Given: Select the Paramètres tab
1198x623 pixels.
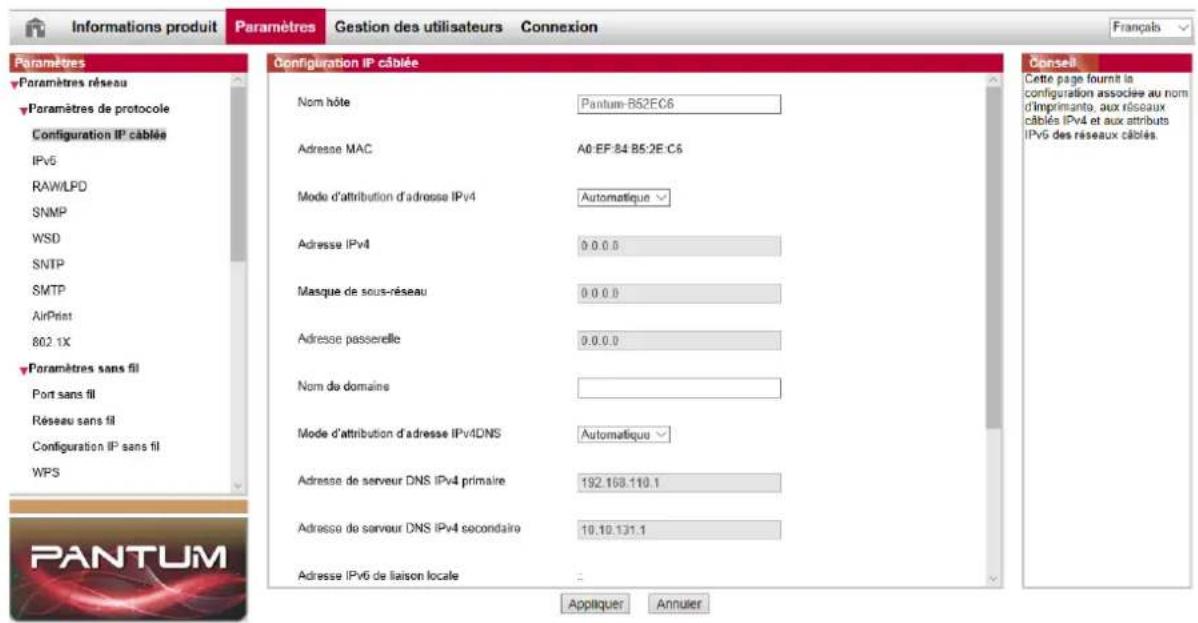Looking at the screenshot, I should [x=275, y=27].
